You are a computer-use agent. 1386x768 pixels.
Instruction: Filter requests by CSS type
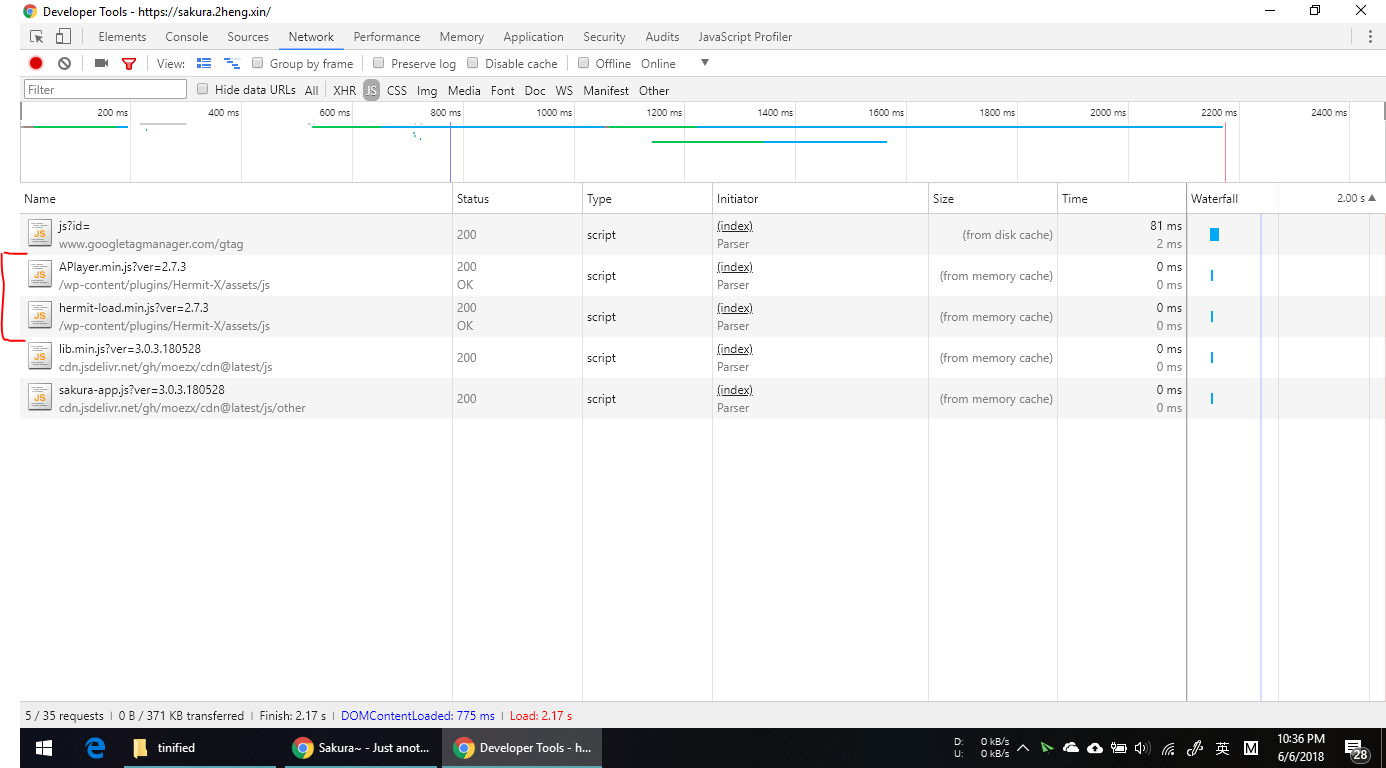click(397, 90)
